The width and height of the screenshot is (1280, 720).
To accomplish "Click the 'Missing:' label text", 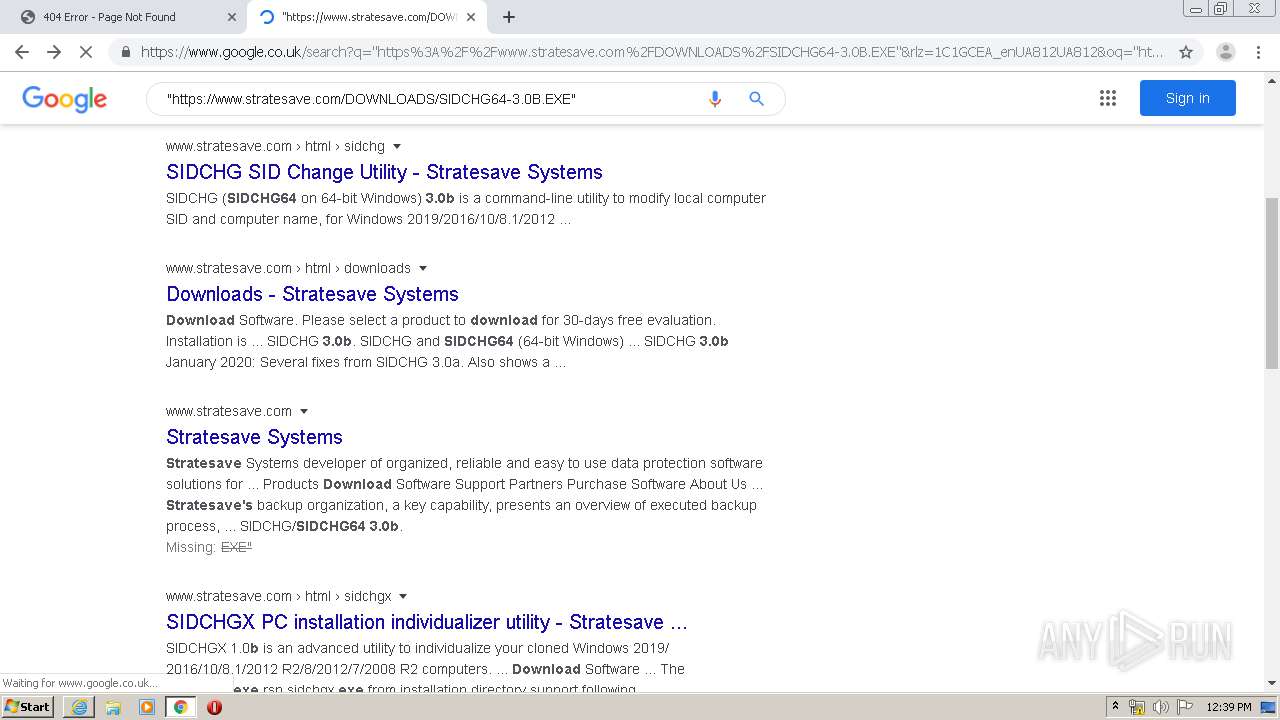I will [x=191, y=547].
